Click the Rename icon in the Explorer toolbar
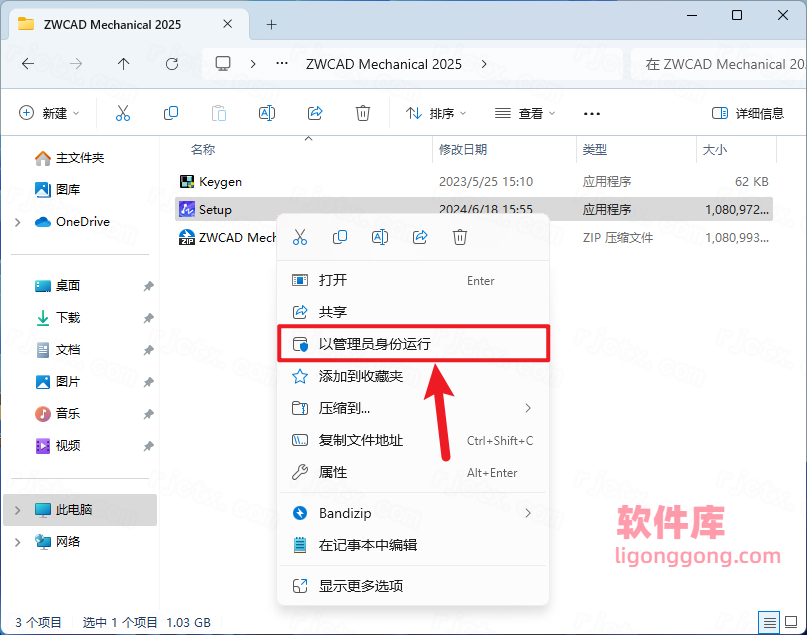The width and height of the screenshot is (807, 635). click(x=267, y=113)
